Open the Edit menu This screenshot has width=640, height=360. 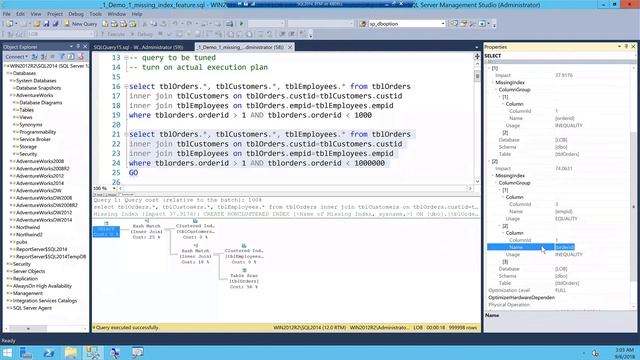click(20, 14)
